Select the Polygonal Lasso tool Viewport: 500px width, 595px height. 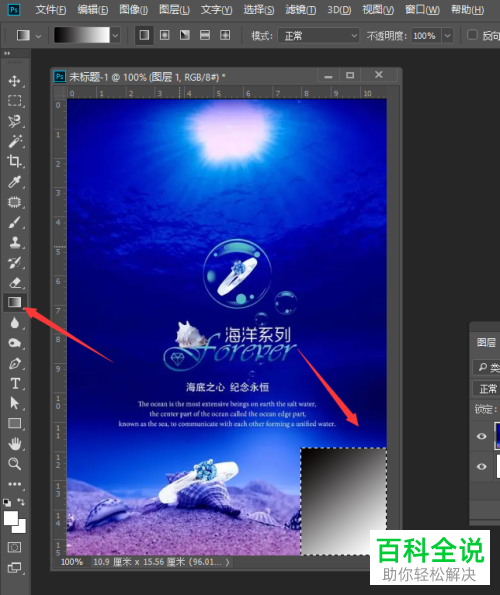click(x=14, y=121)
